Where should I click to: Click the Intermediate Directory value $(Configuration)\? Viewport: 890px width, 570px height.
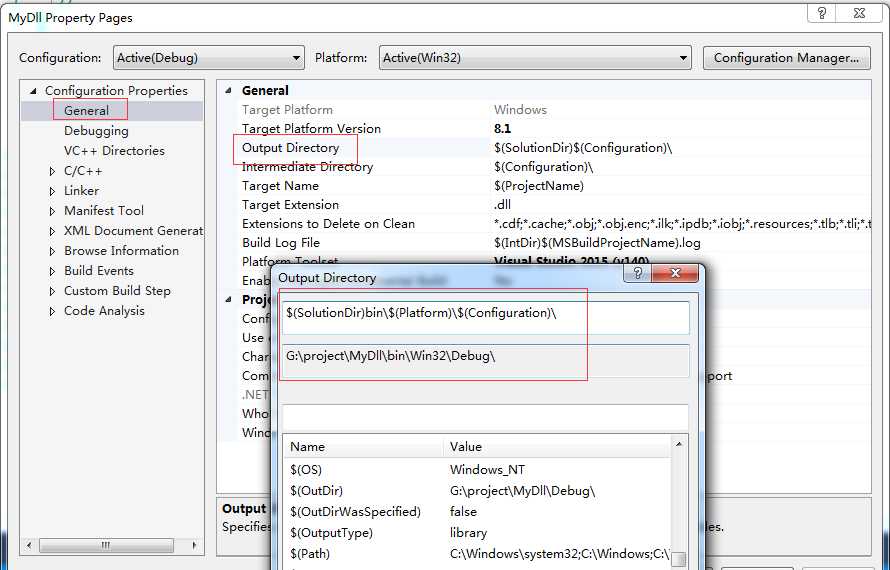pos(543,167)
